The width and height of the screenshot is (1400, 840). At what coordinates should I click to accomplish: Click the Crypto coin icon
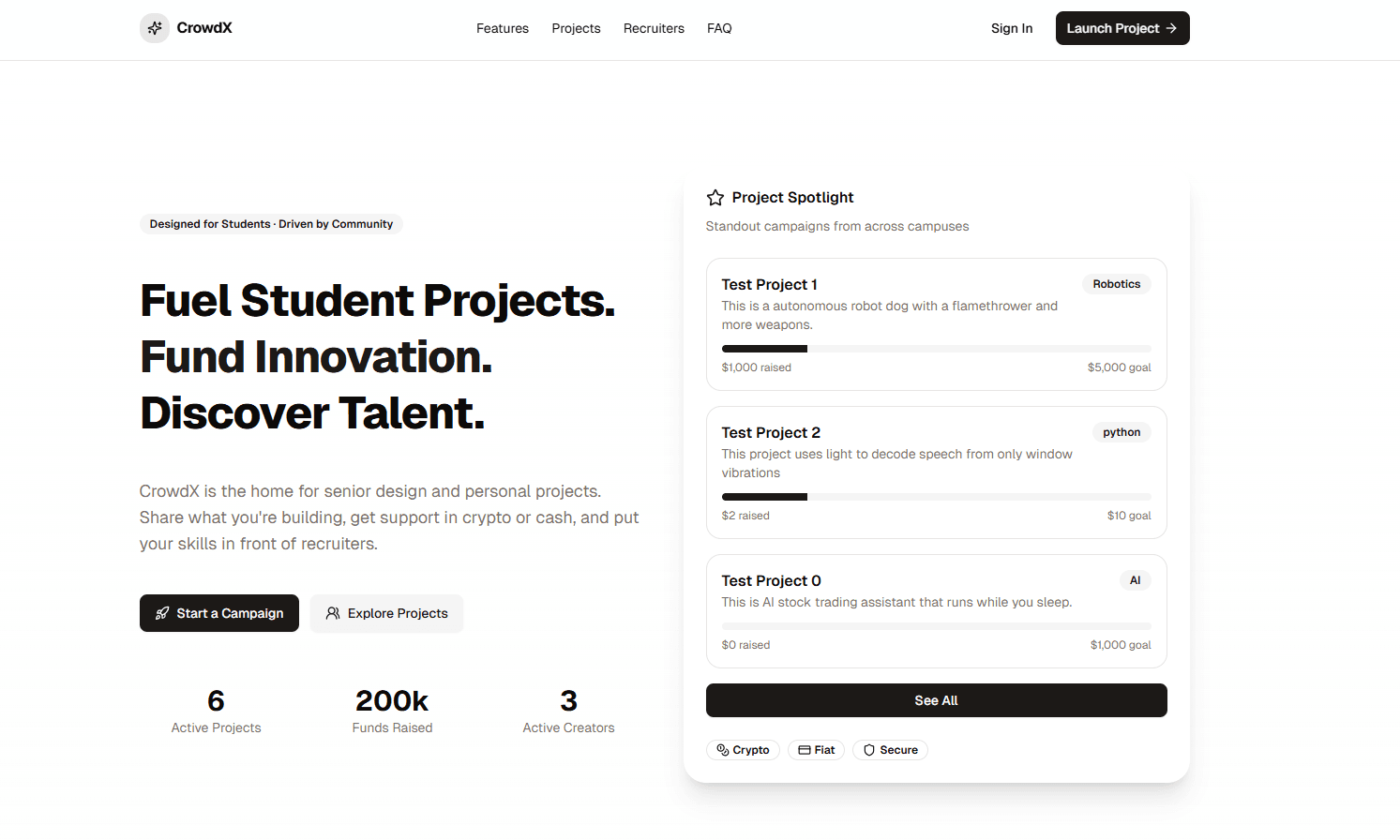(723, 750)
